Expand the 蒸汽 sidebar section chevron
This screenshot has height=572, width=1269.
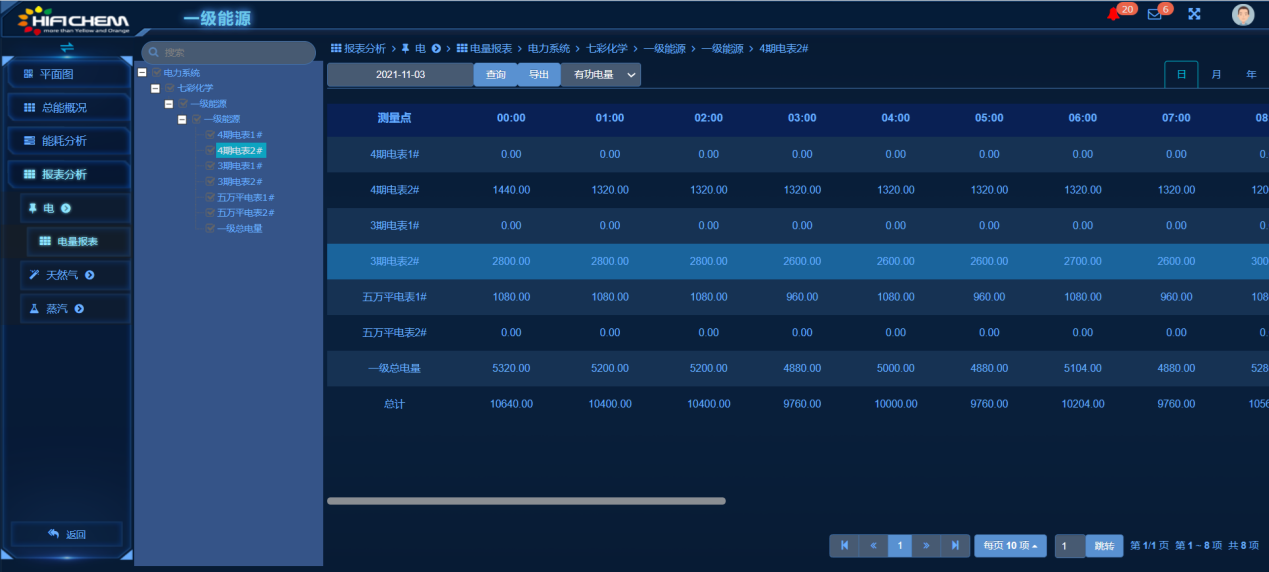click(x=79, y=309)
